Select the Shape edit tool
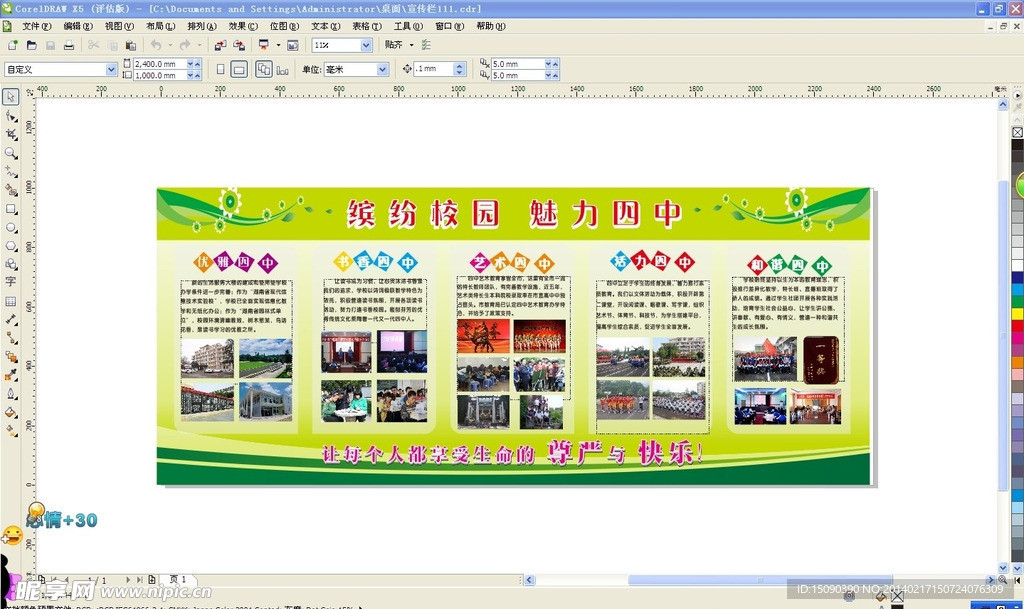Viewport: 1024px width, 609px height. [x=10, y=116]
